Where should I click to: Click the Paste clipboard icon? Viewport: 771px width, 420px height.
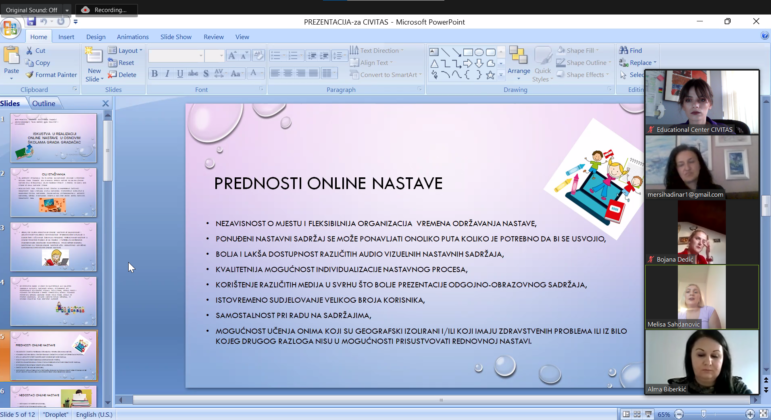[x=11, y=56]
